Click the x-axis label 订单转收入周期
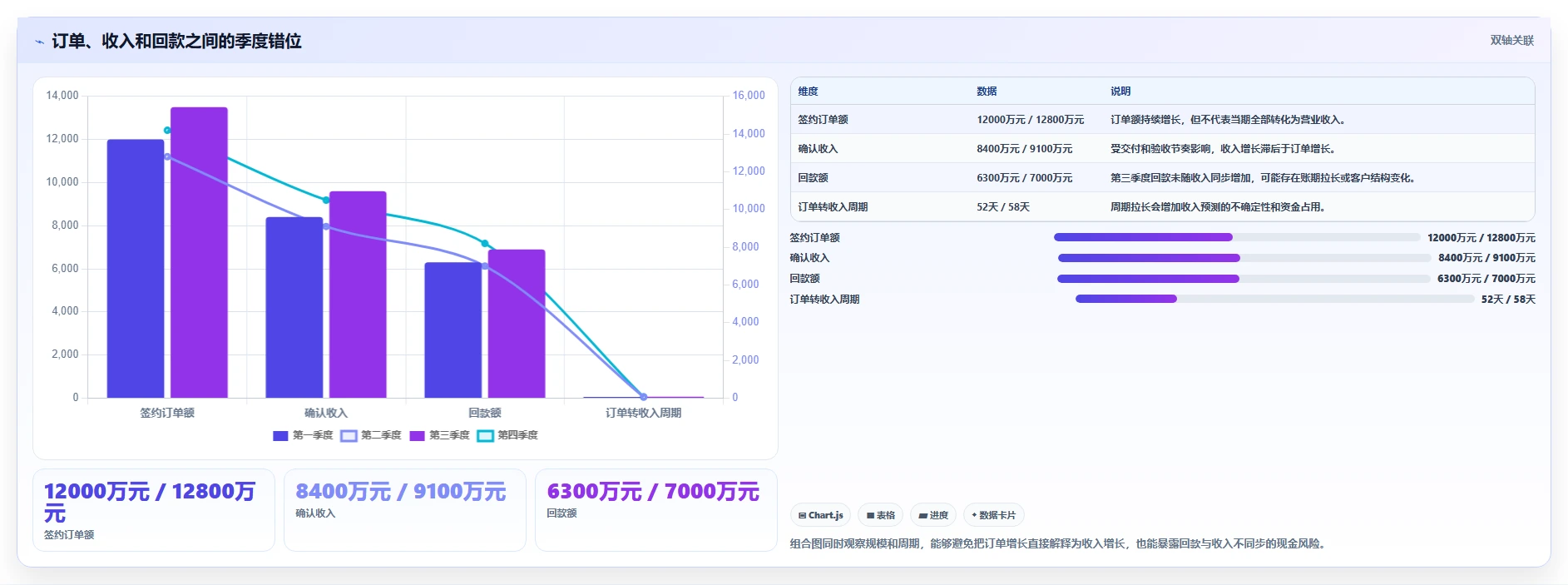Image resolution: width=1568 pixels, height=585 pixels. pos(644,413)
